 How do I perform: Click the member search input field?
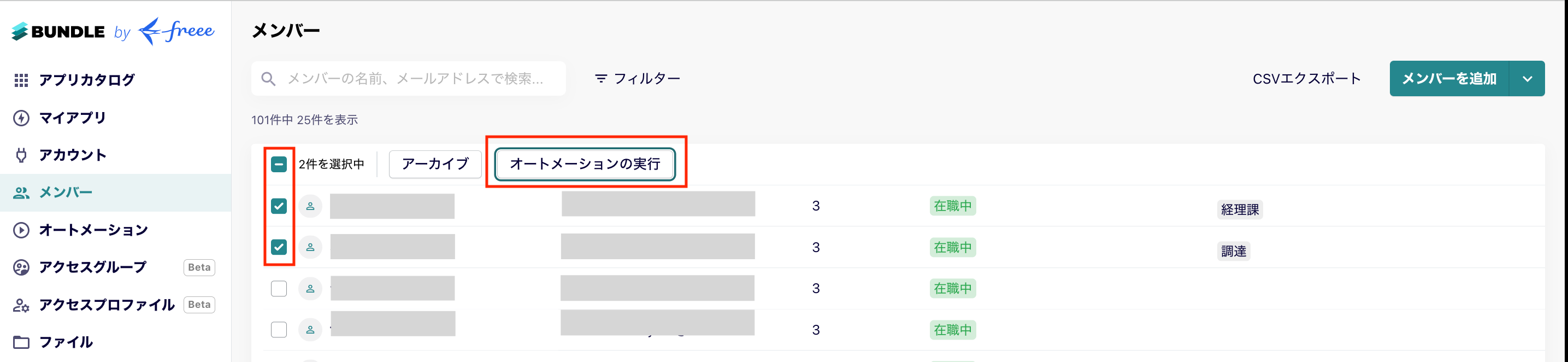[409, 79]
